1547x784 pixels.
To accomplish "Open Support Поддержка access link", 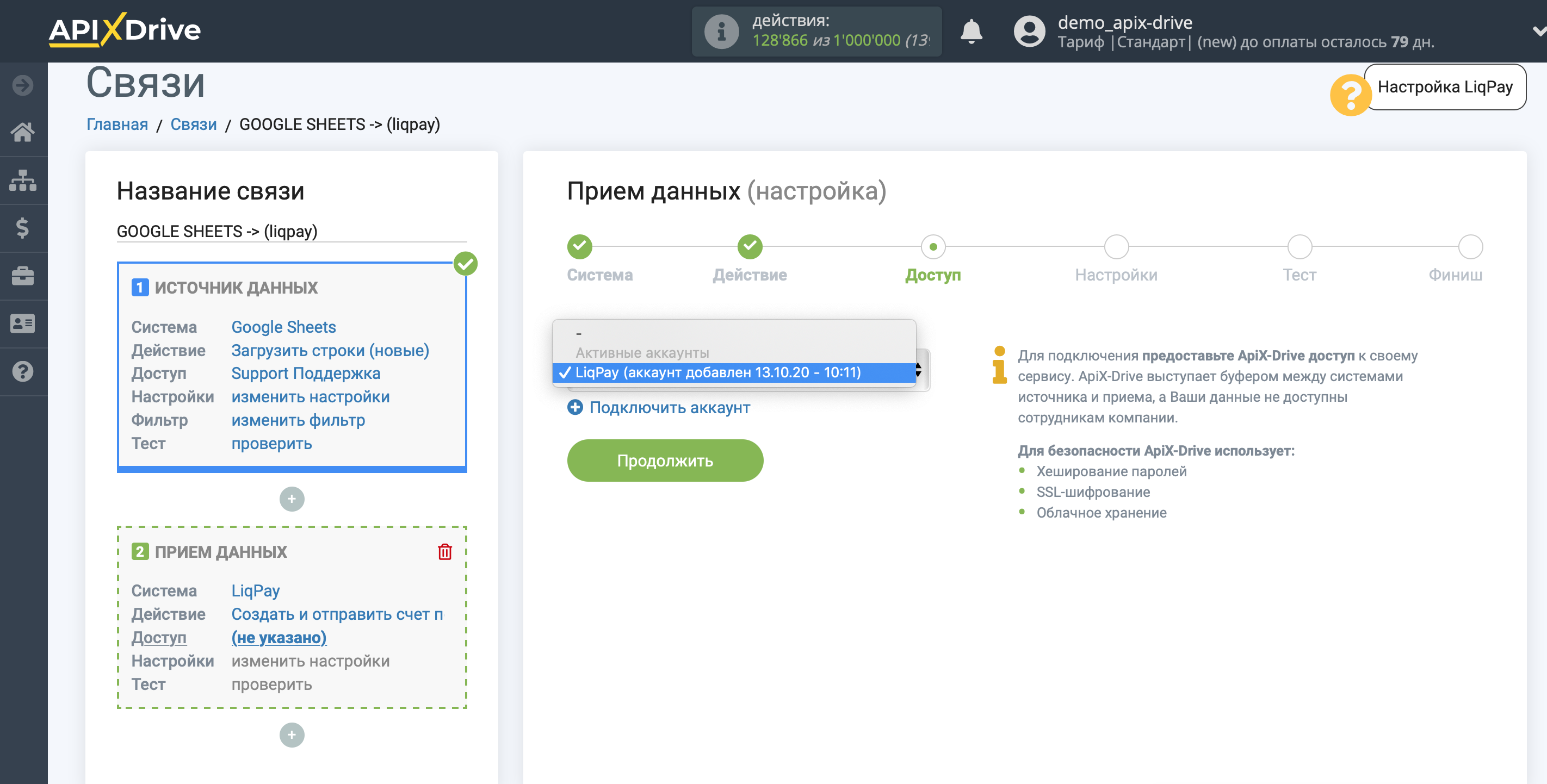I will coord(306,374).
